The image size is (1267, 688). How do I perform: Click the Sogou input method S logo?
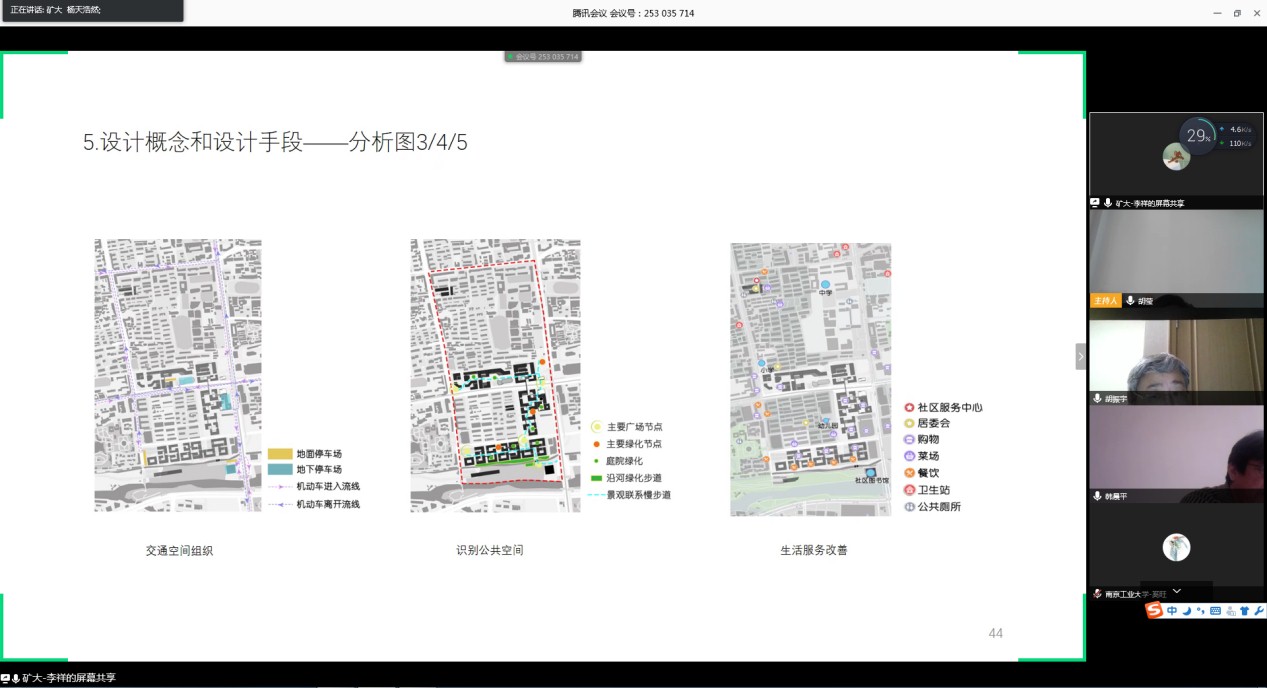(1155, 610)
